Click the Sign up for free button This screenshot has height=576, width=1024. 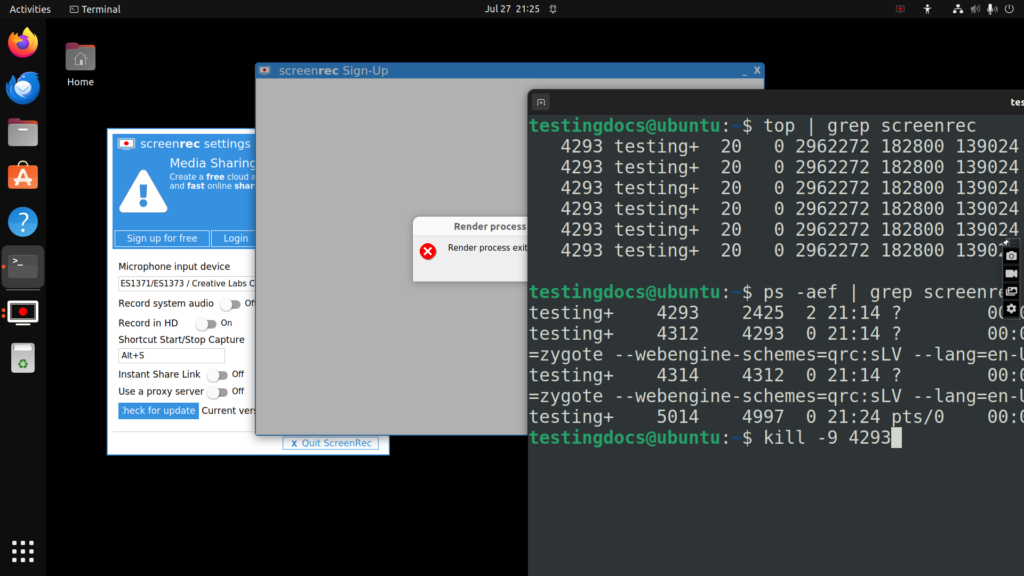coord(162,238)
